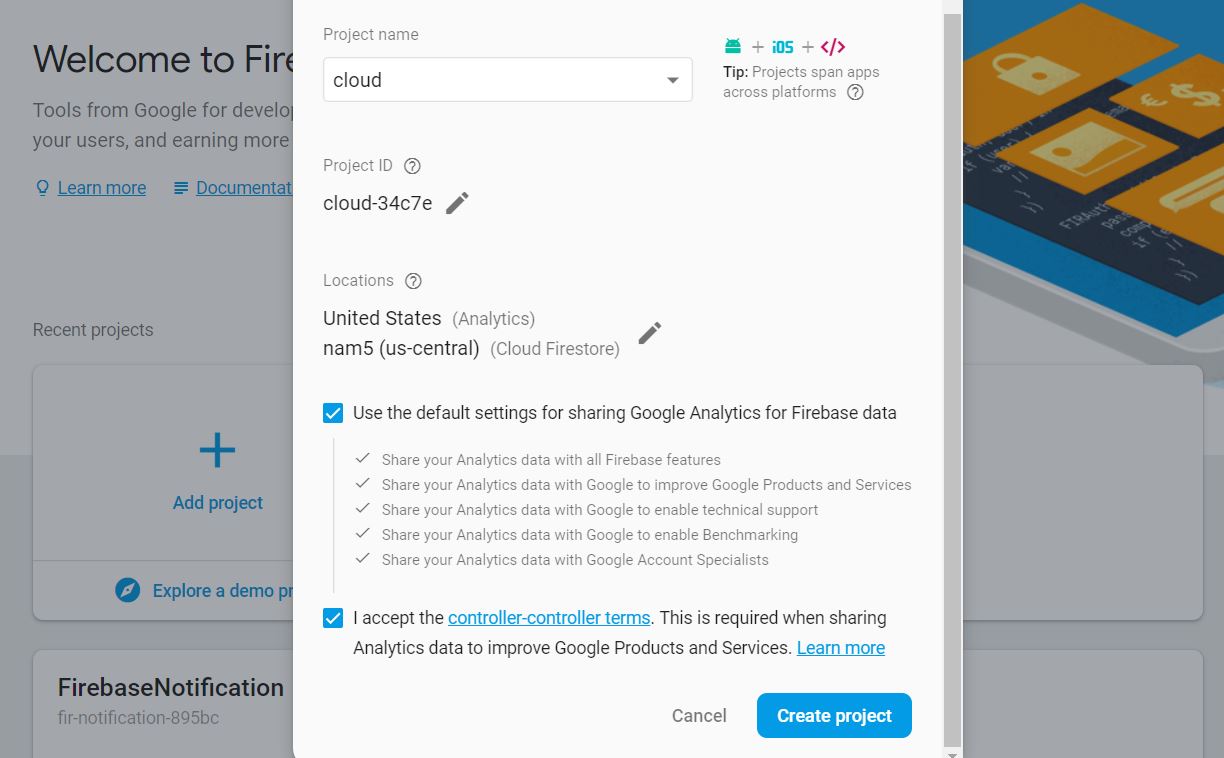This screenshot has width=1224, height=758.
Task: Open the FirebaseNotification project card
Action: (170, 700)
